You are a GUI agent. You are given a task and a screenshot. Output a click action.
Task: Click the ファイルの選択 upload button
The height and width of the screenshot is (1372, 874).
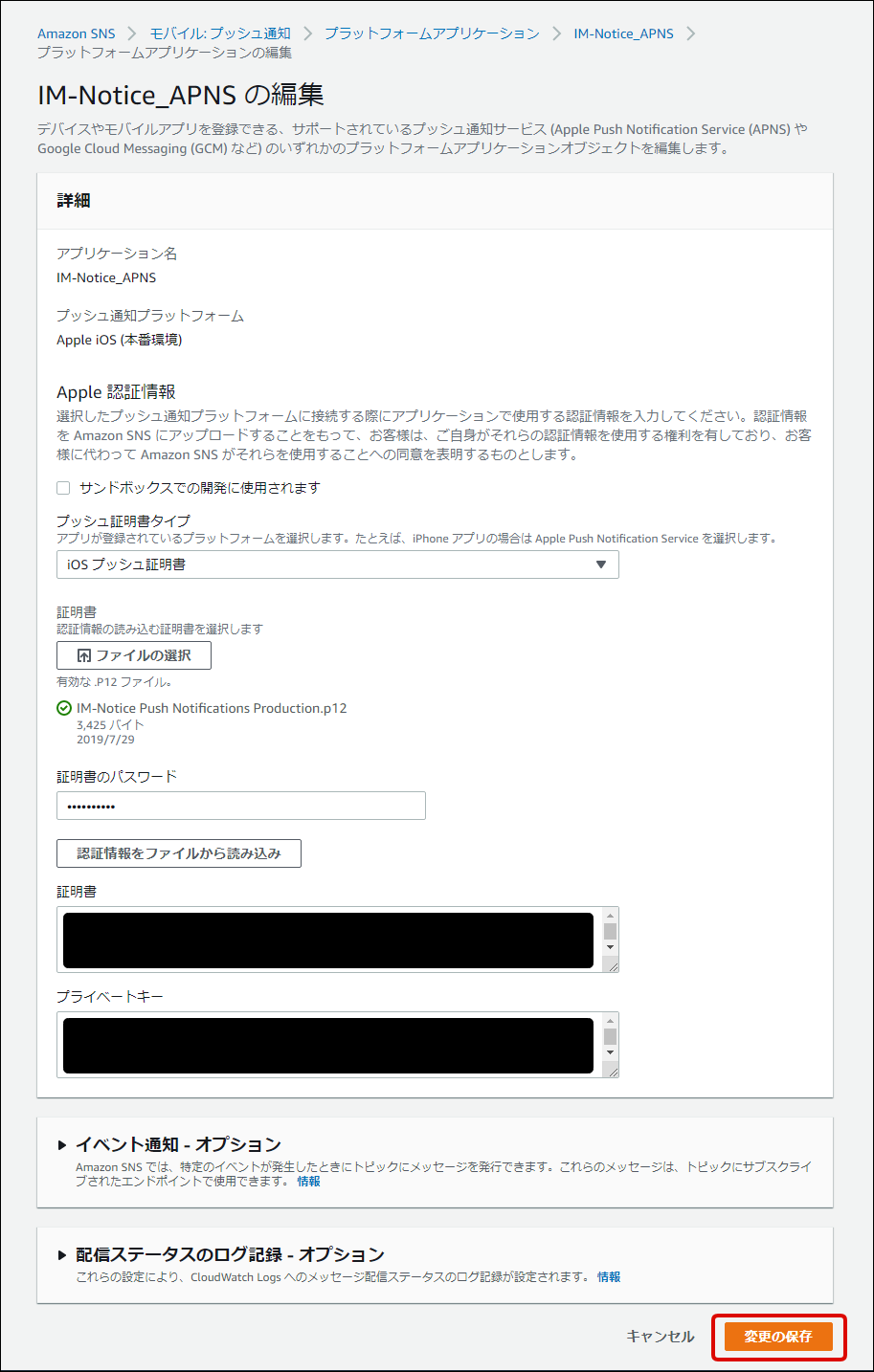click(x=134, y=655)
